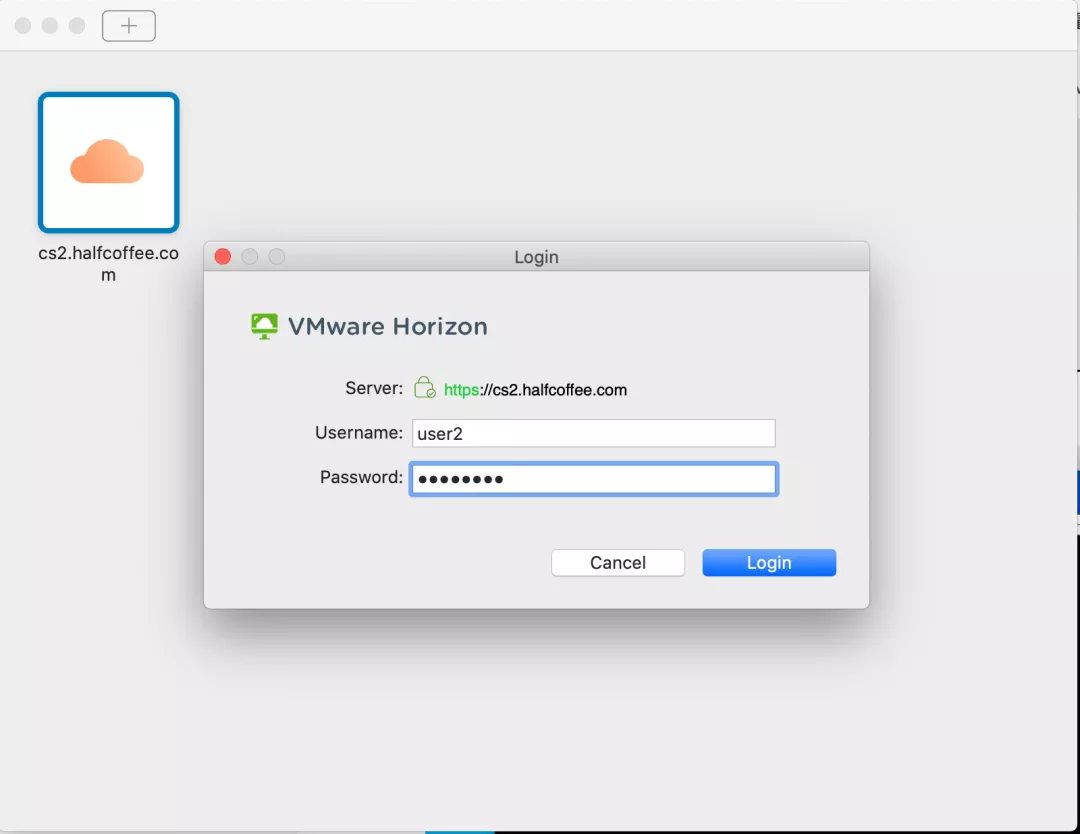Click the blue Login button
The image size is (1080, 834).
[x=769, y=563]
